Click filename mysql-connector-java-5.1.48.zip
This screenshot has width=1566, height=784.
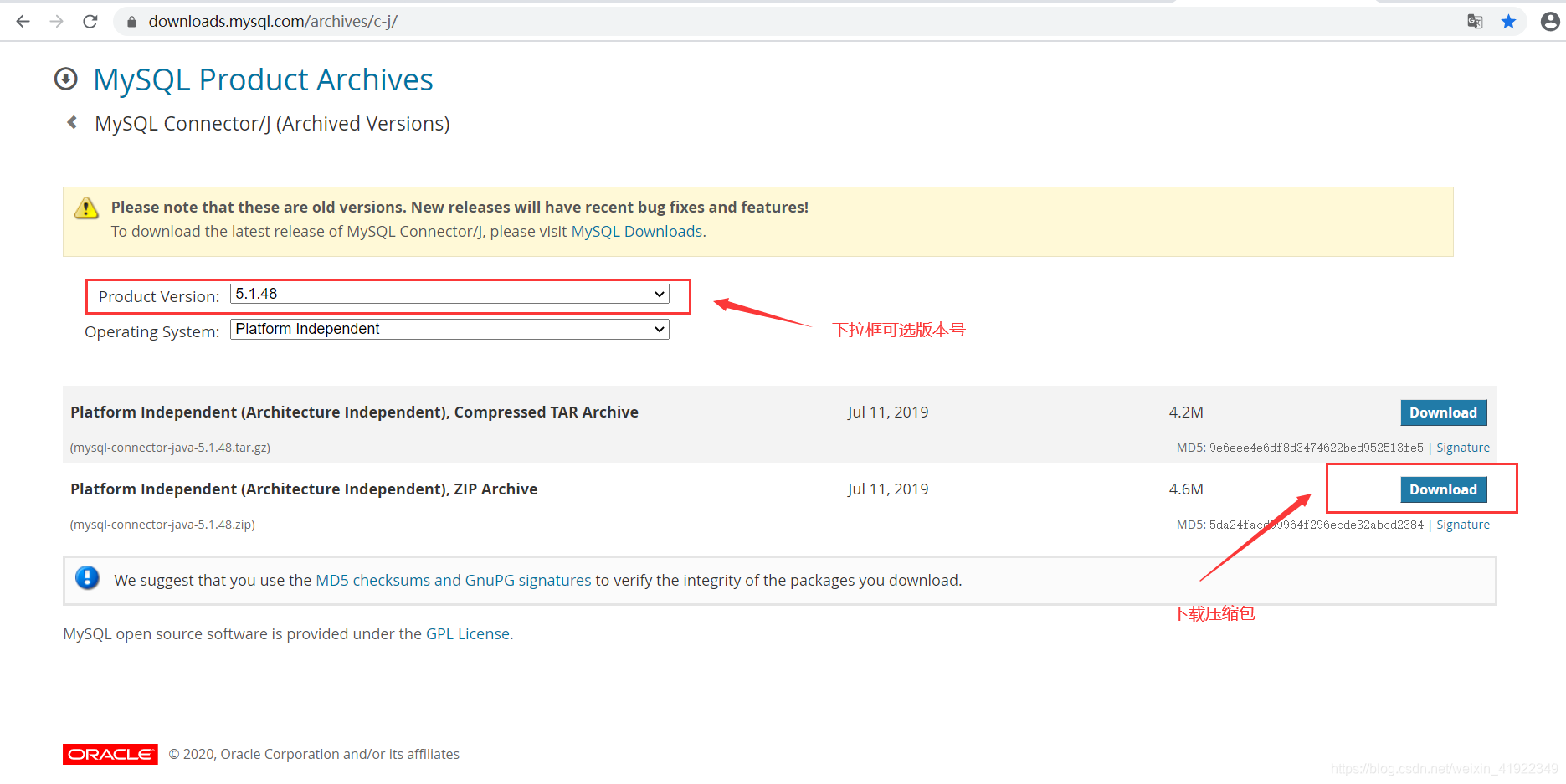pos(162,525)
